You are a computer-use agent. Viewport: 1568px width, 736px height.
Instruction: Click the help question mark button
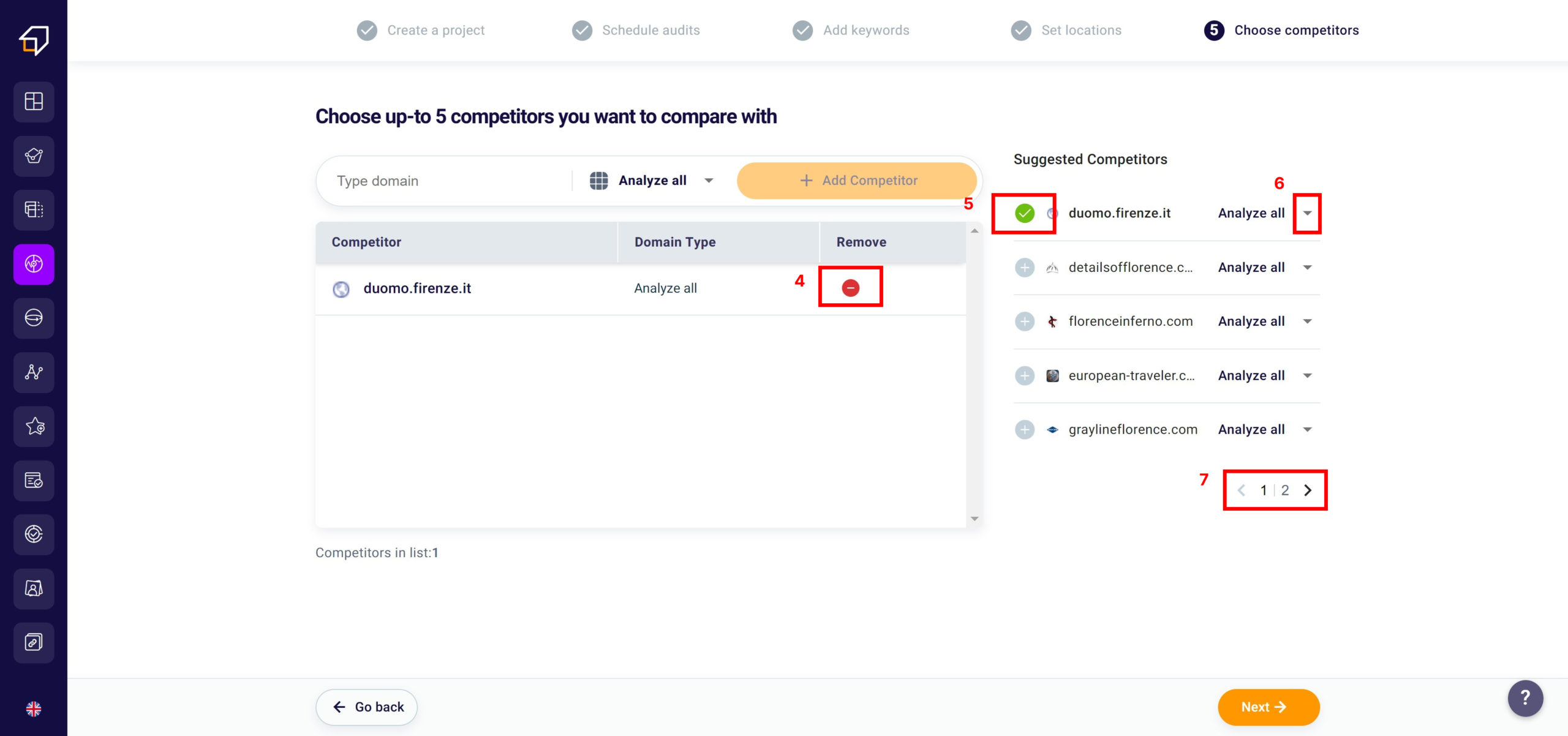click(1525, 698)
